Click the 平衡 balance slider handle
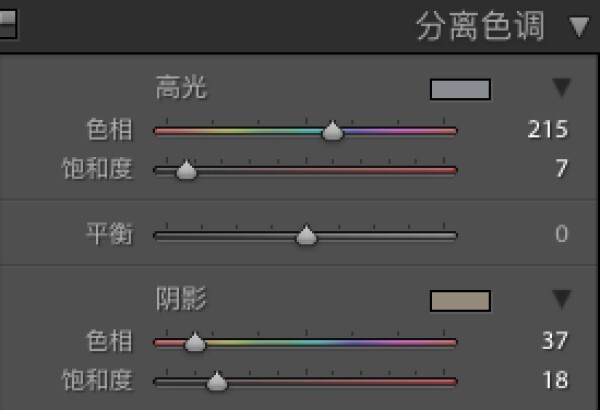The width and height of the screenshot is (600, 410). coord(306,235)
